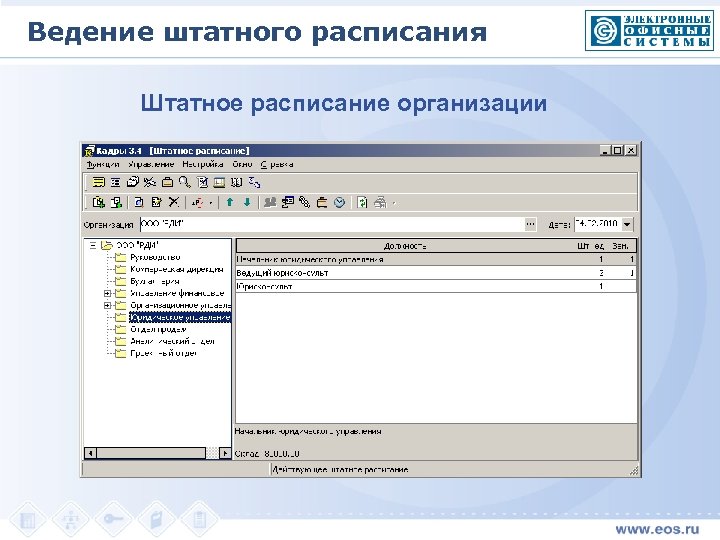This screenshot has height=540, width=720.
Task: Click the printer icon
Action: (x=380, y=202)
